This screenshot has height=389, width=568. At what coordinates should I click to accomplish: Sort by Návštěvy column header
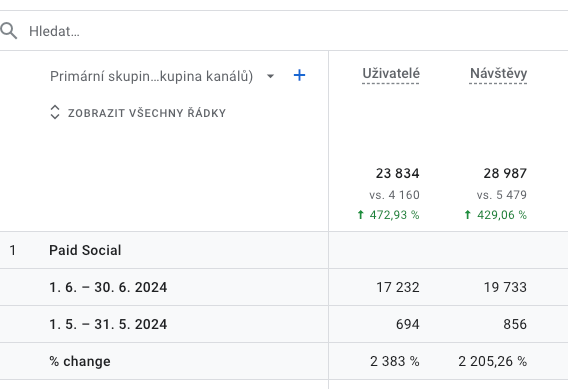tap(498, 74)
